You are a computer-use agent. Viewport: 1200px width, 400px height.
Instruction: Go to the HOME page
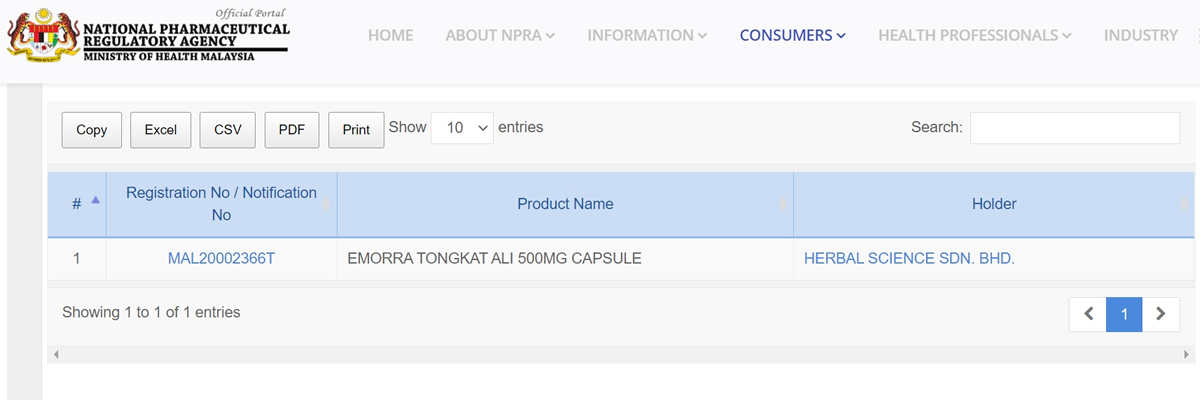point(390,35)
